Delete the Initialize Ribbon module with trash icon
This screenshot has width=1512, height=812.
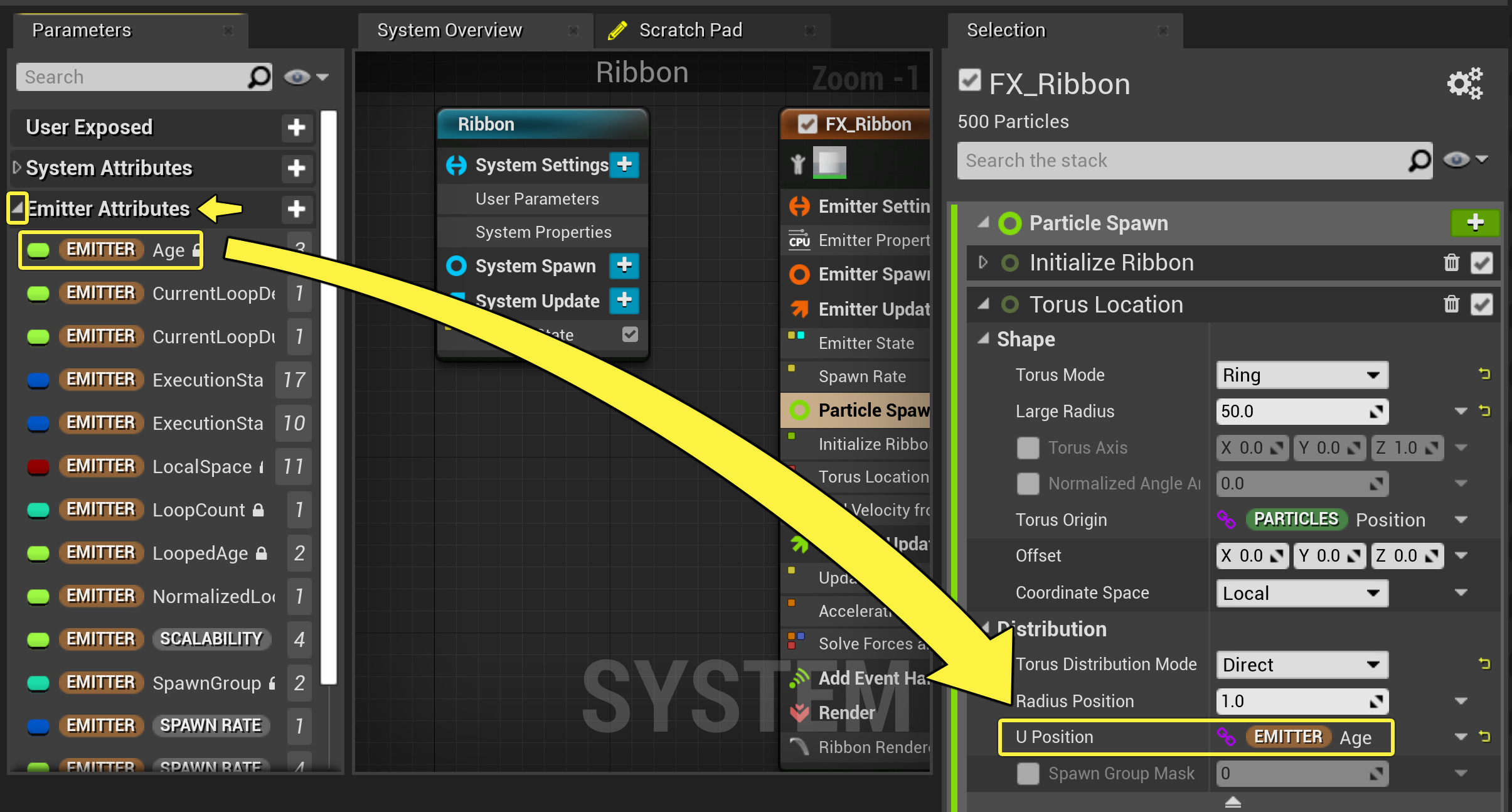1452,262
